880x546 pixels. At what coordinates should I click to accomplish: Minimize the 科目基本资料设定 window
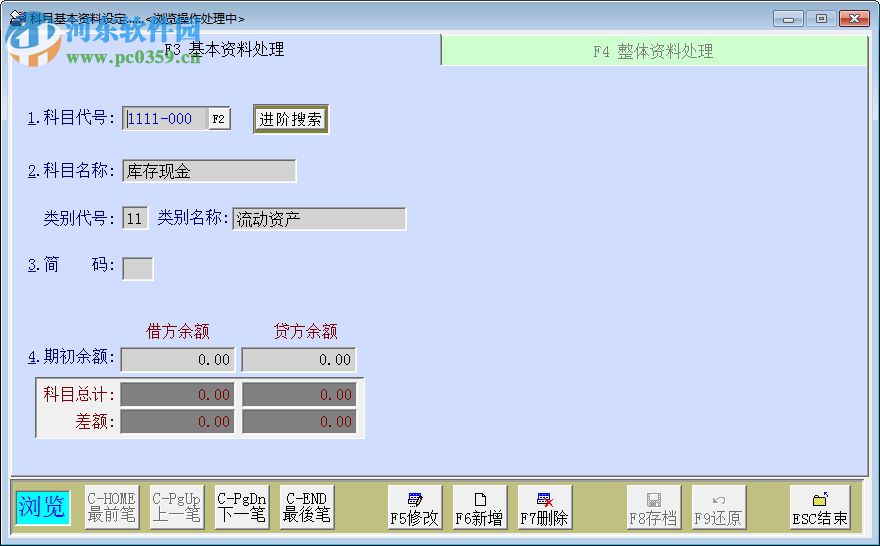coord(789,19)
